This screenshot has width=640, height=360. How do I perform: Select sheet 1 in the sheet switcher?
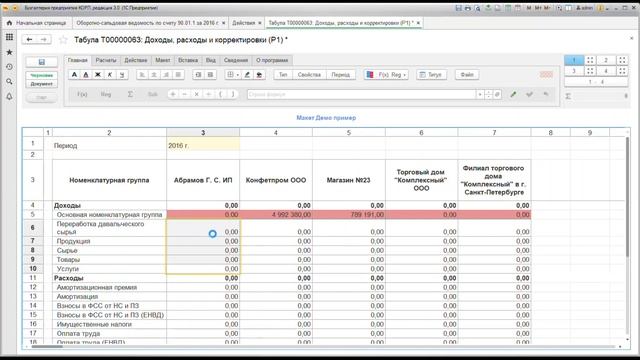(x=574, y=60)
